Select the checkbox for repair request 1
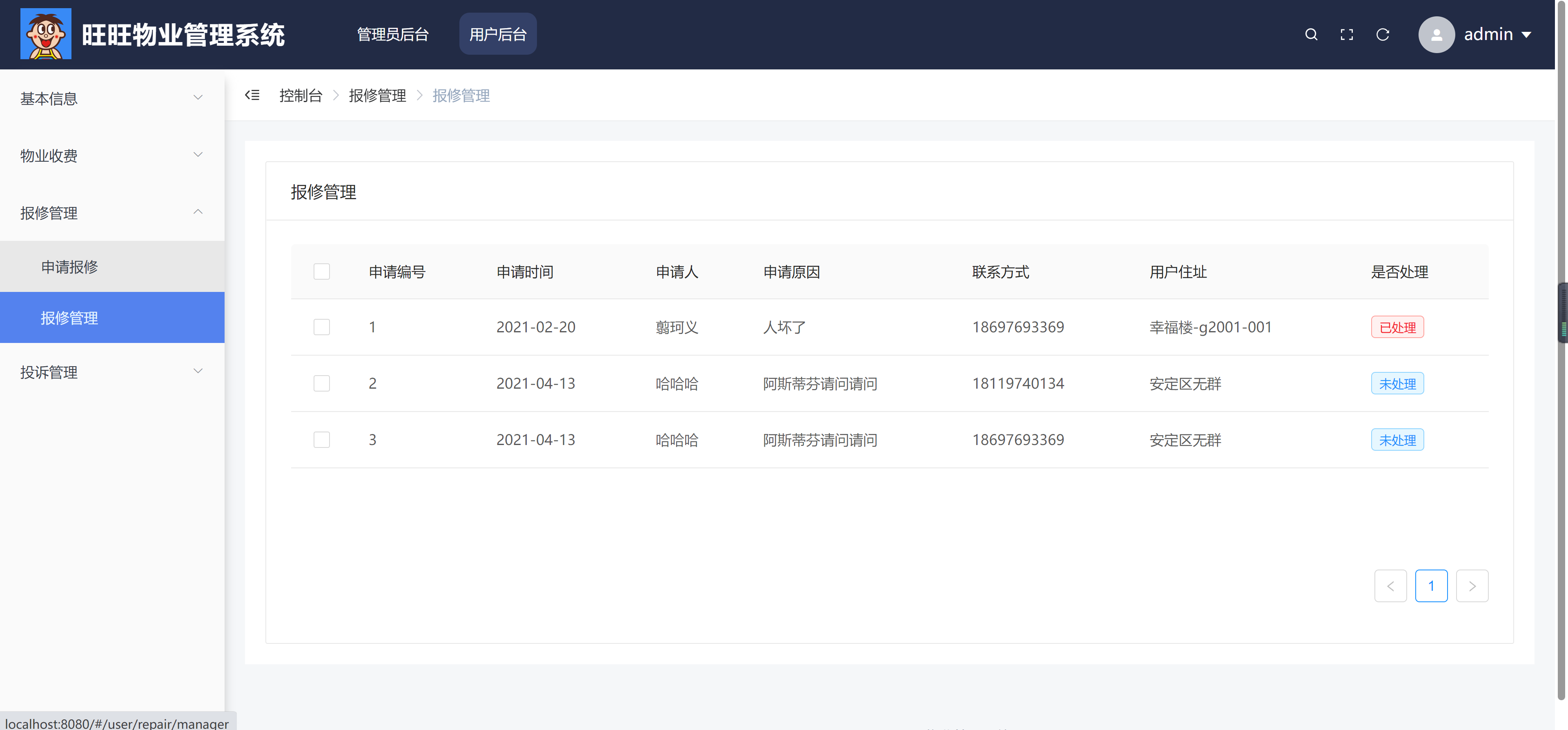This screenshot has width=1568, height=730. 321,327
